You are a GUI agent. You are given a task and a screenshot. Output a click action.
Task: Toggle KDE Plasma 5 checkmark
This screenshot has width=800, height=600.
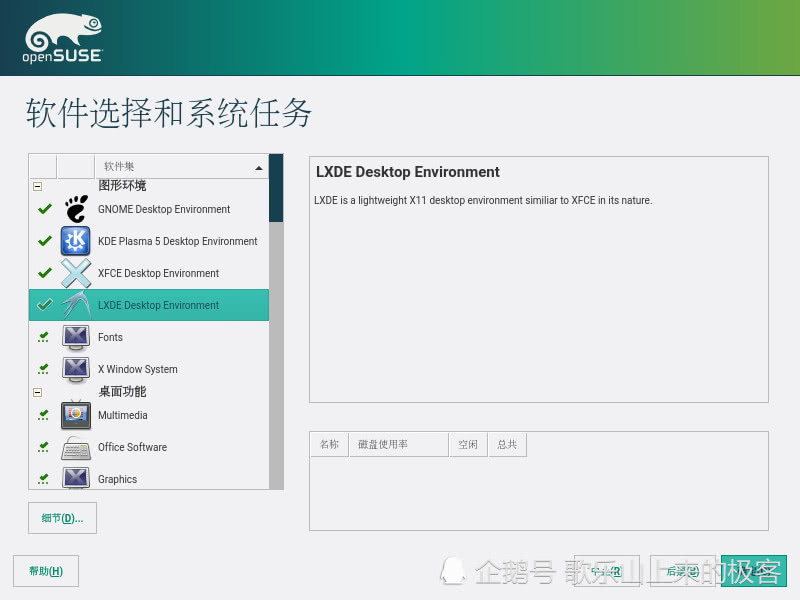click(45, 241)
